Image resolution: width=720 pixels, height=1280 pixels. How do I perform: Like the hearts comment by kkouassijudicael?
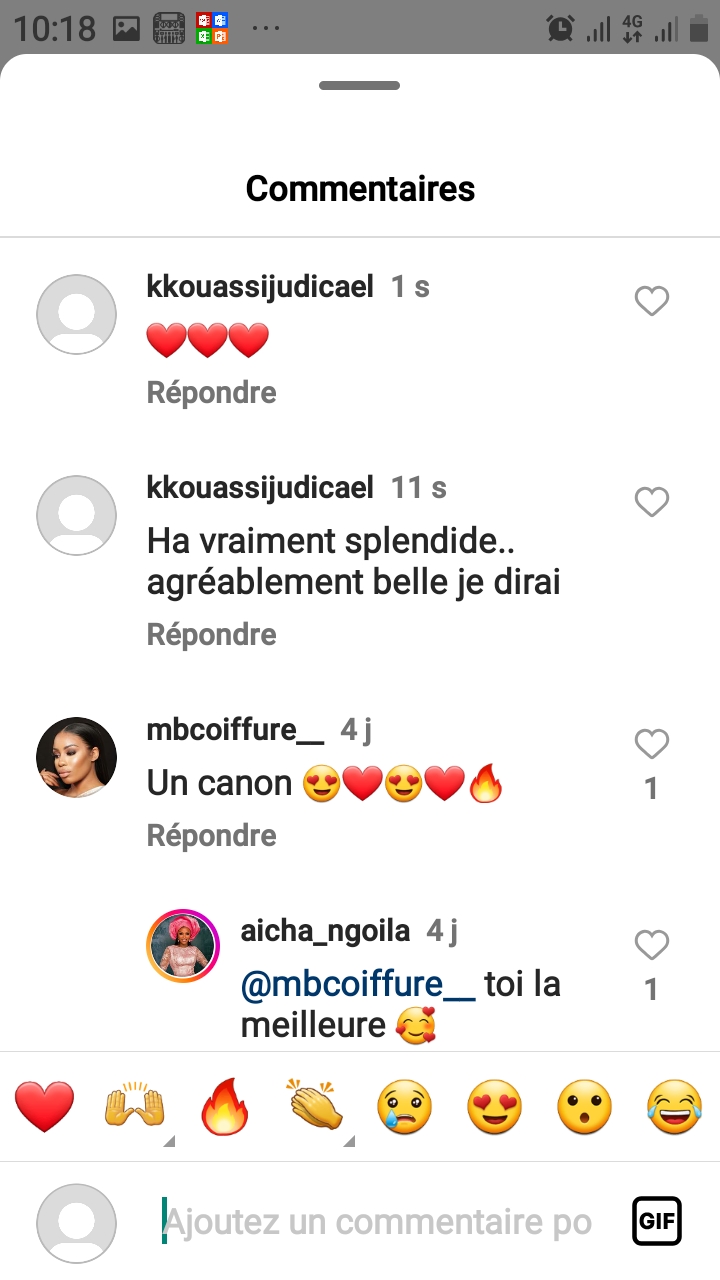point(652,301)
